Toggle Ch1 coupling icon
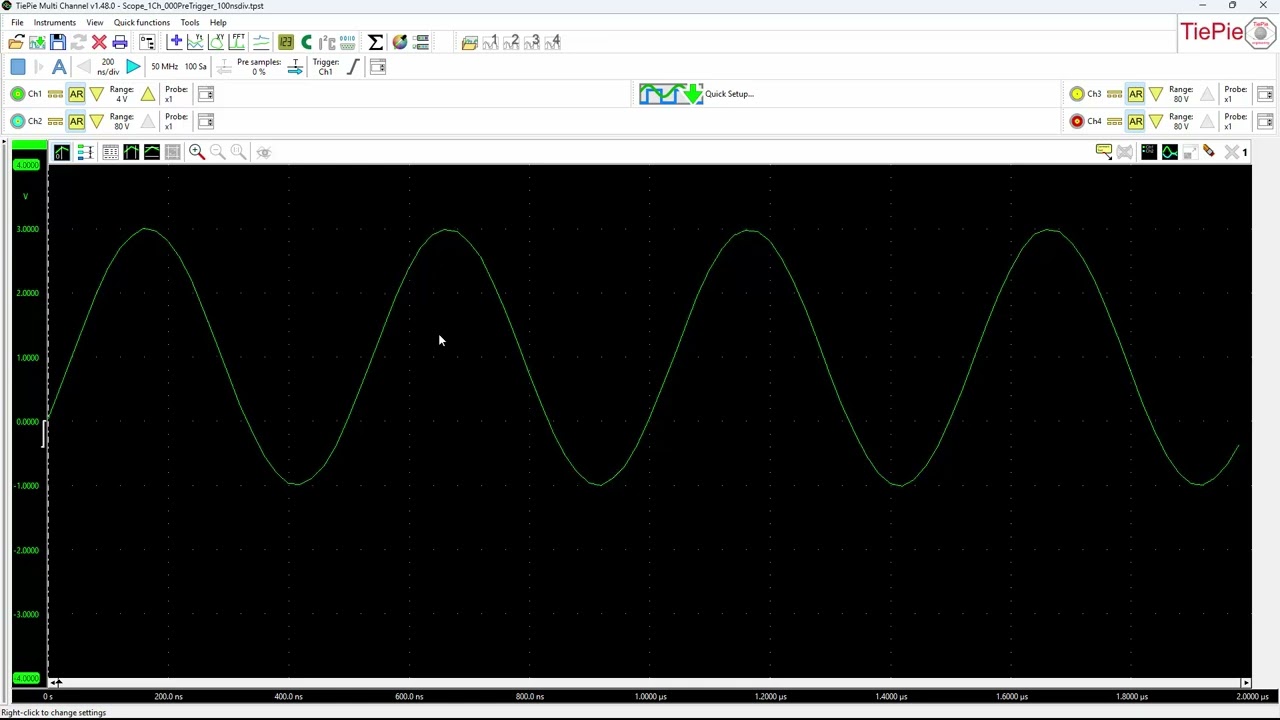 pyautogui.click(x=55, y=94)
